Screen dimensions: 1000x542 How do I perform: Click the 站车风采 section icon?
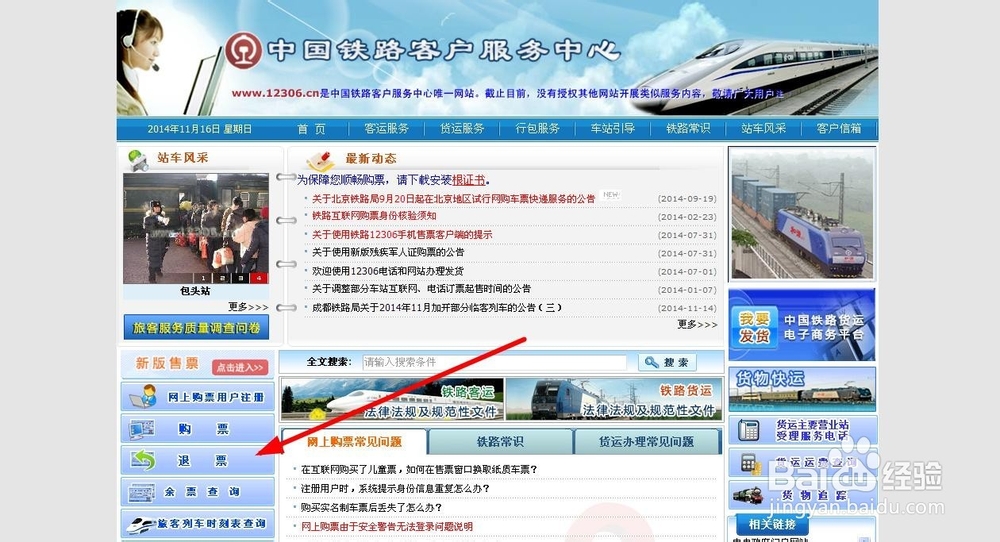click(x=137, y=159)
